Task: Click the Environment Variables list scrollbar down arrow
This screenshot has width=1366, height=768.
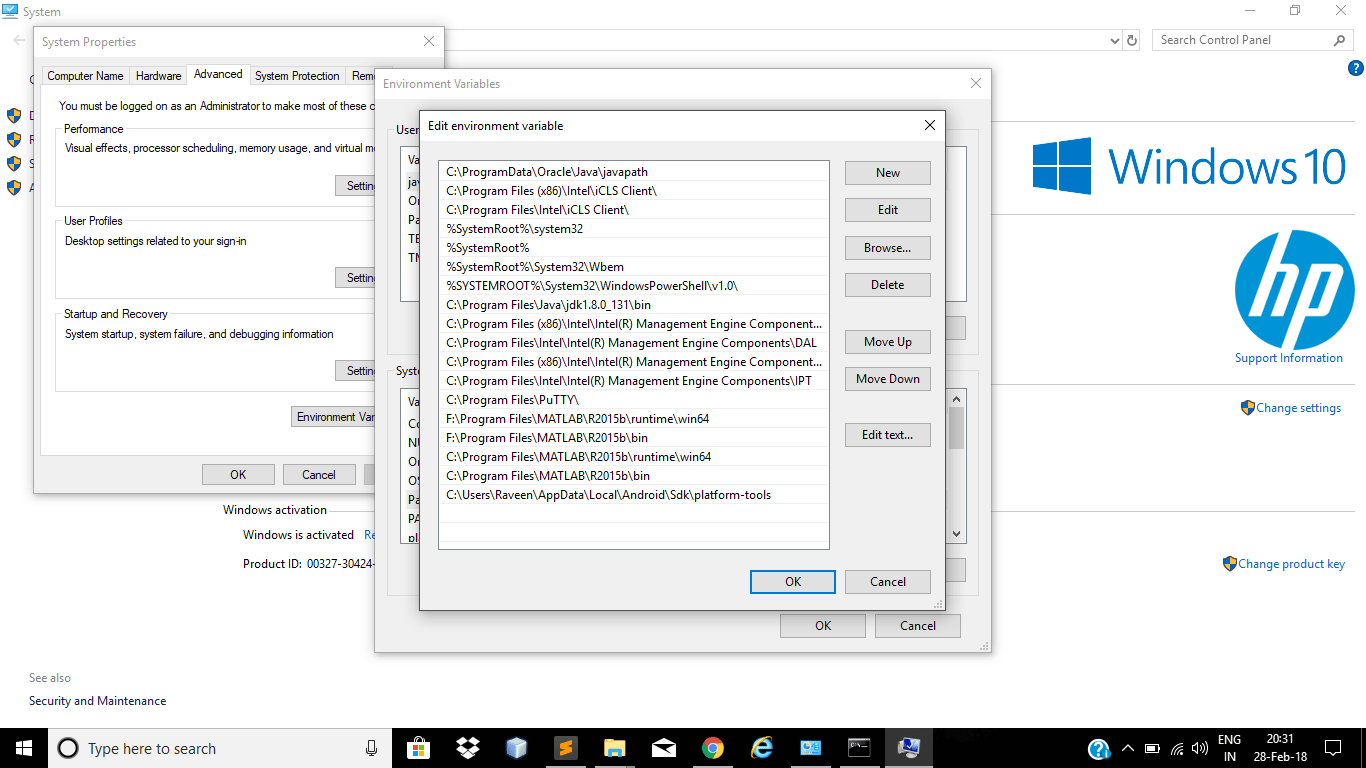Action: click(957, 535)
